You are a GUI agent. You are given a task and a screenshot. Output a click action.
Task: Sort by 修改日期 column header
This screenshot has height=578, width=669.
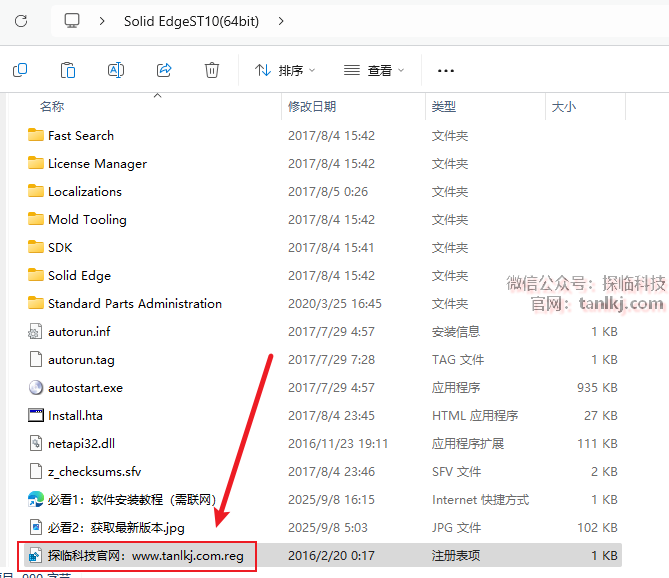click(x=312, y=106)
